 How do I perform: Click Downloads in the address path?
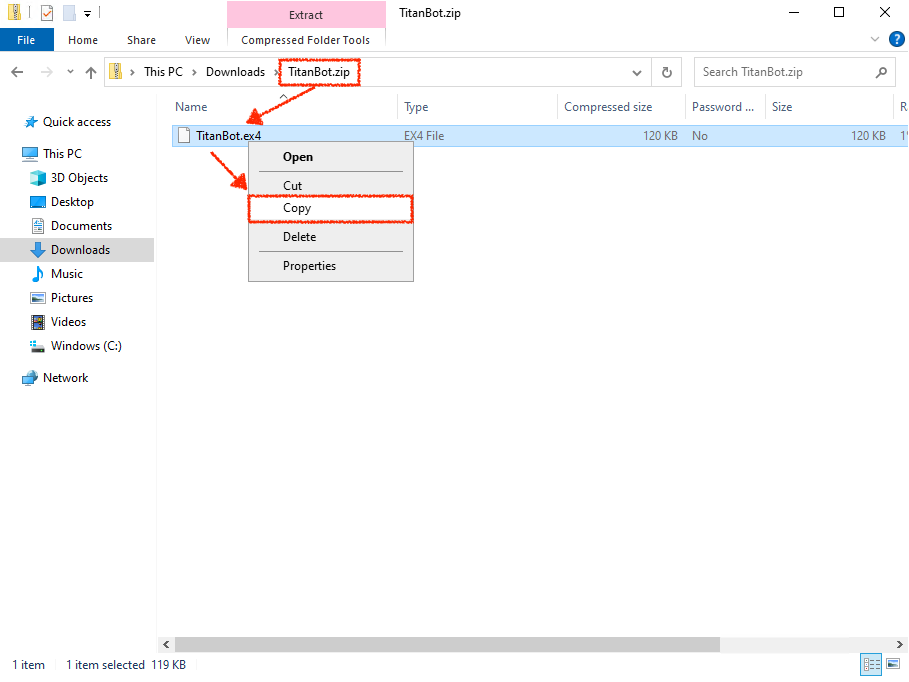point(235,72)
